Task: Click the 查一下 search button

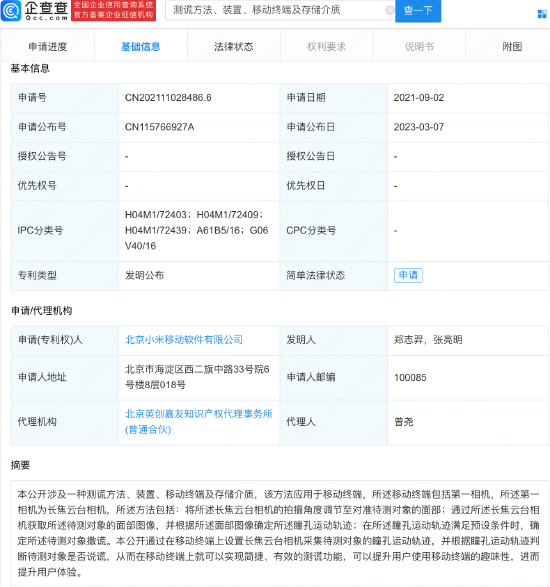Action: click(x=418, y=10)
